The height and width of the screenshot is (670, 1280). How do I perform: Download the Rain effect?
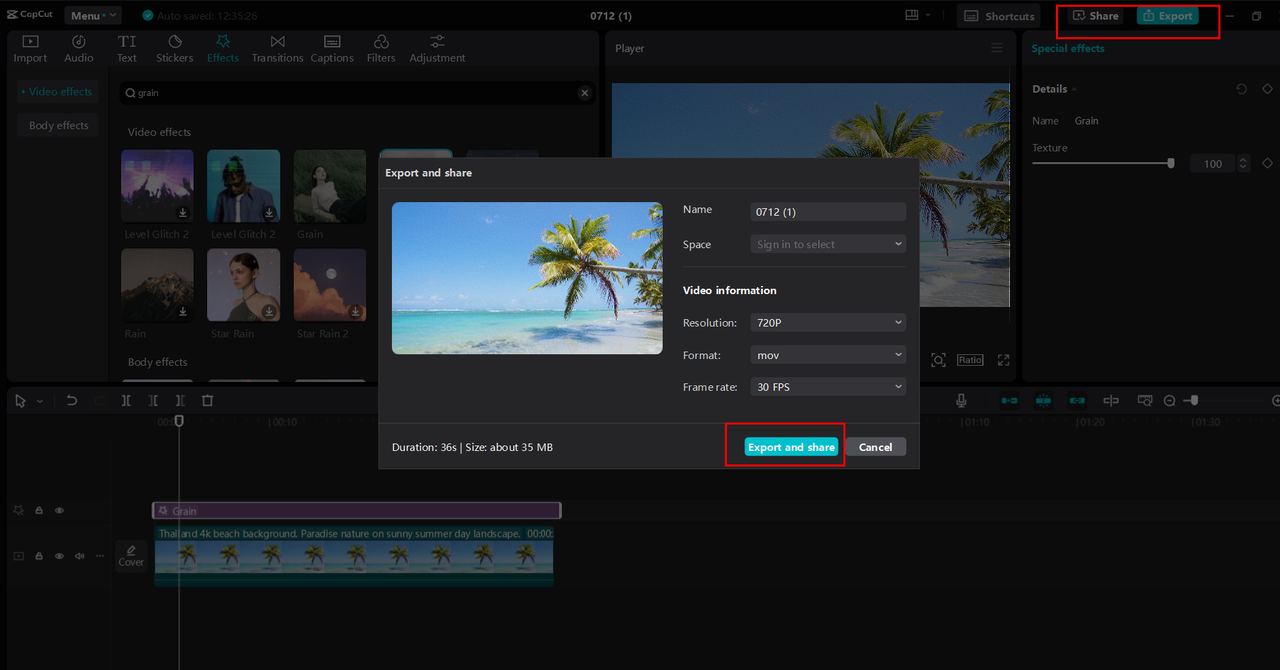[183, 312]
